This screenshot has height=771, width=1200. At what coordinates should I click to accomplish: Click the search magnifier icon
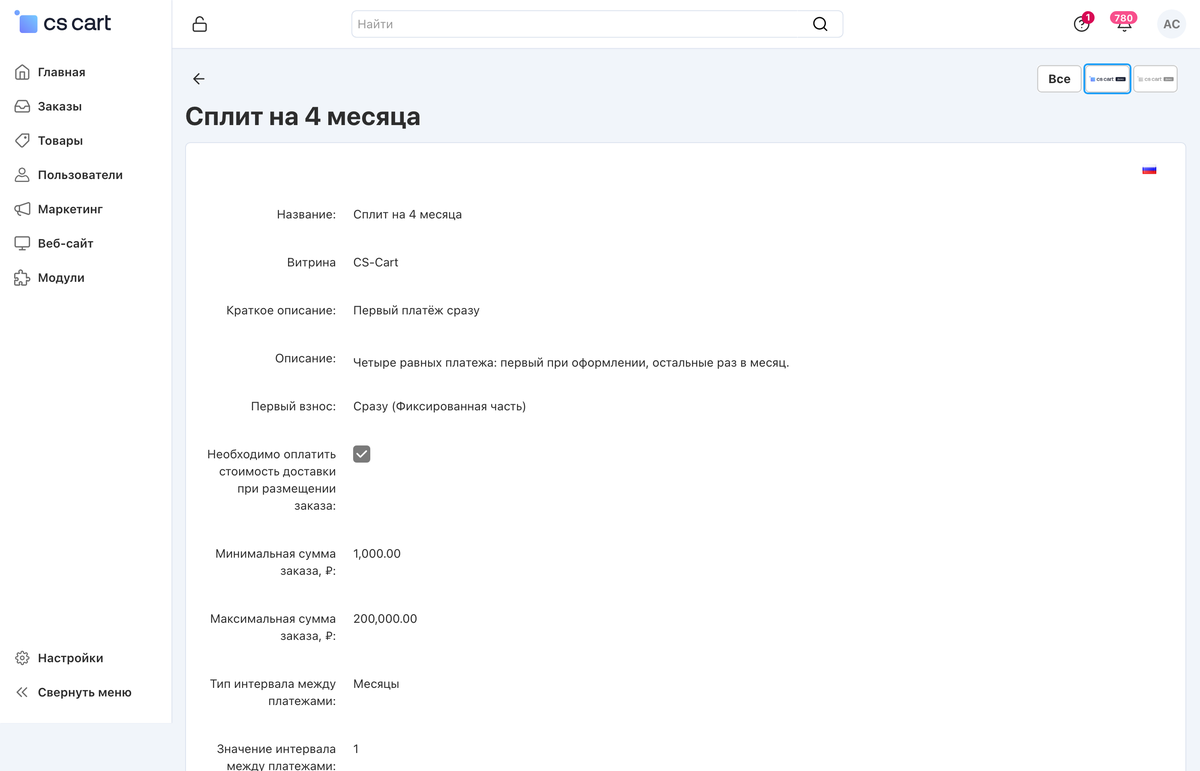tap(820, 24)
